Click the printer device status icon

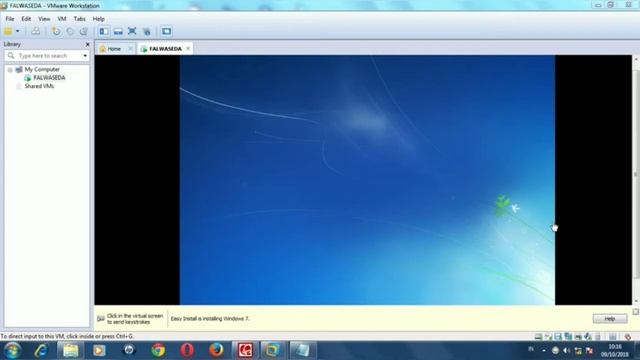click(578, 337)
